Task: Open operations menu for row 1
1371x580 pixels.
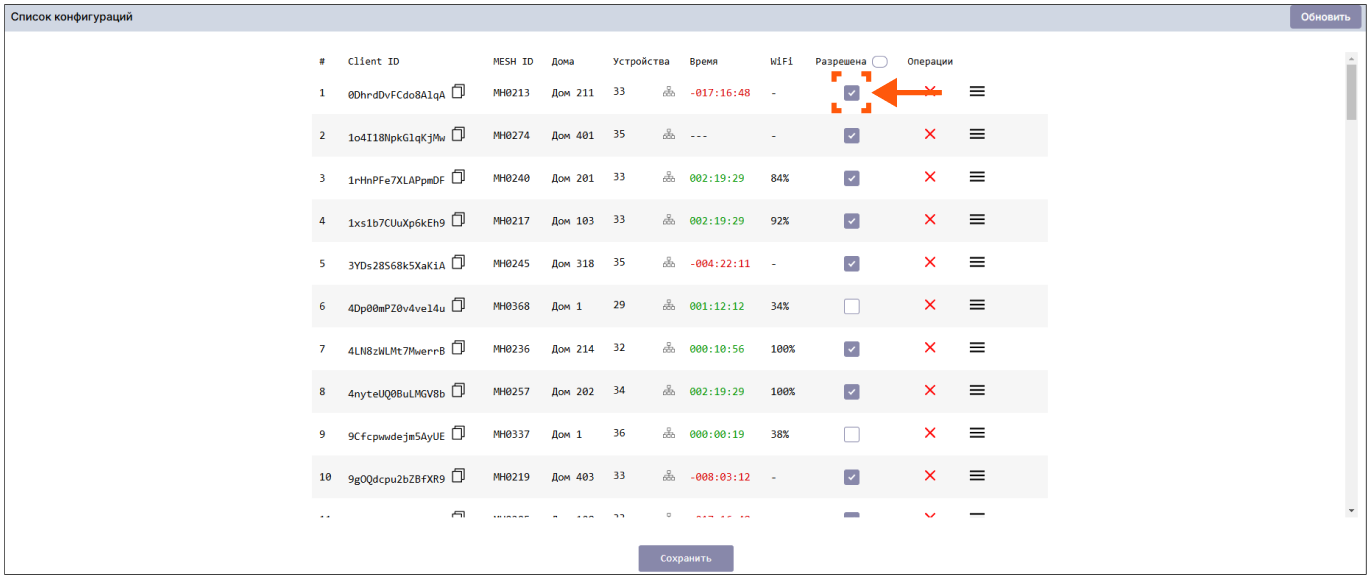Action: point(977,91)
